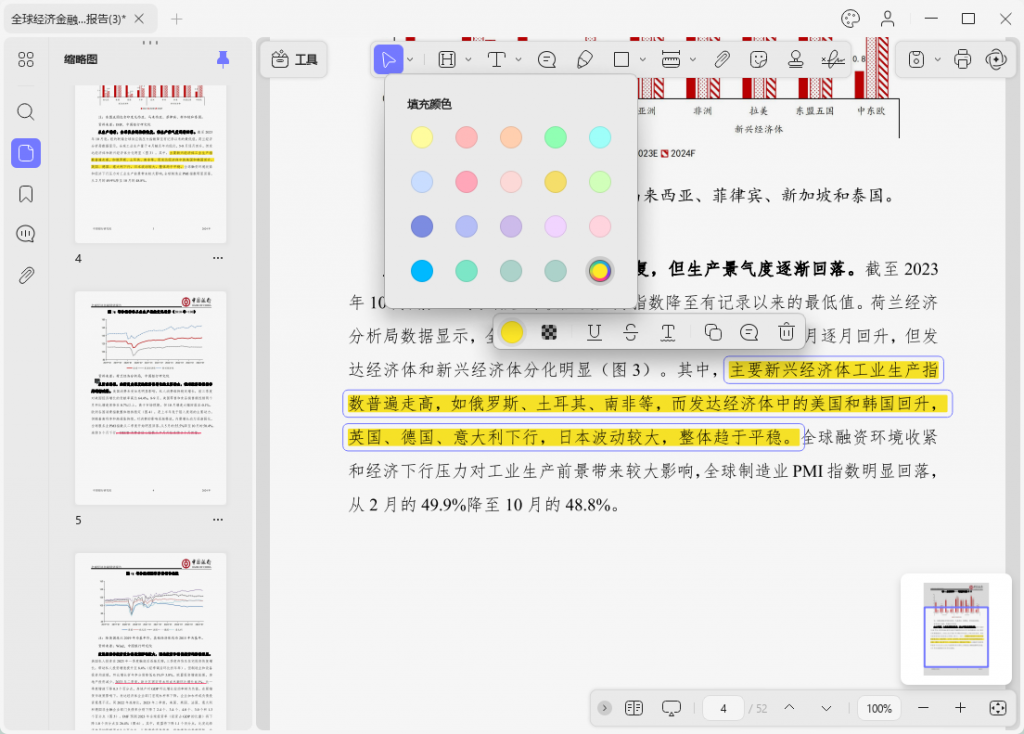This screenshot has width=1024, height=734.
Task: Click the signature tool icon
Action: [x=832, y=59]
